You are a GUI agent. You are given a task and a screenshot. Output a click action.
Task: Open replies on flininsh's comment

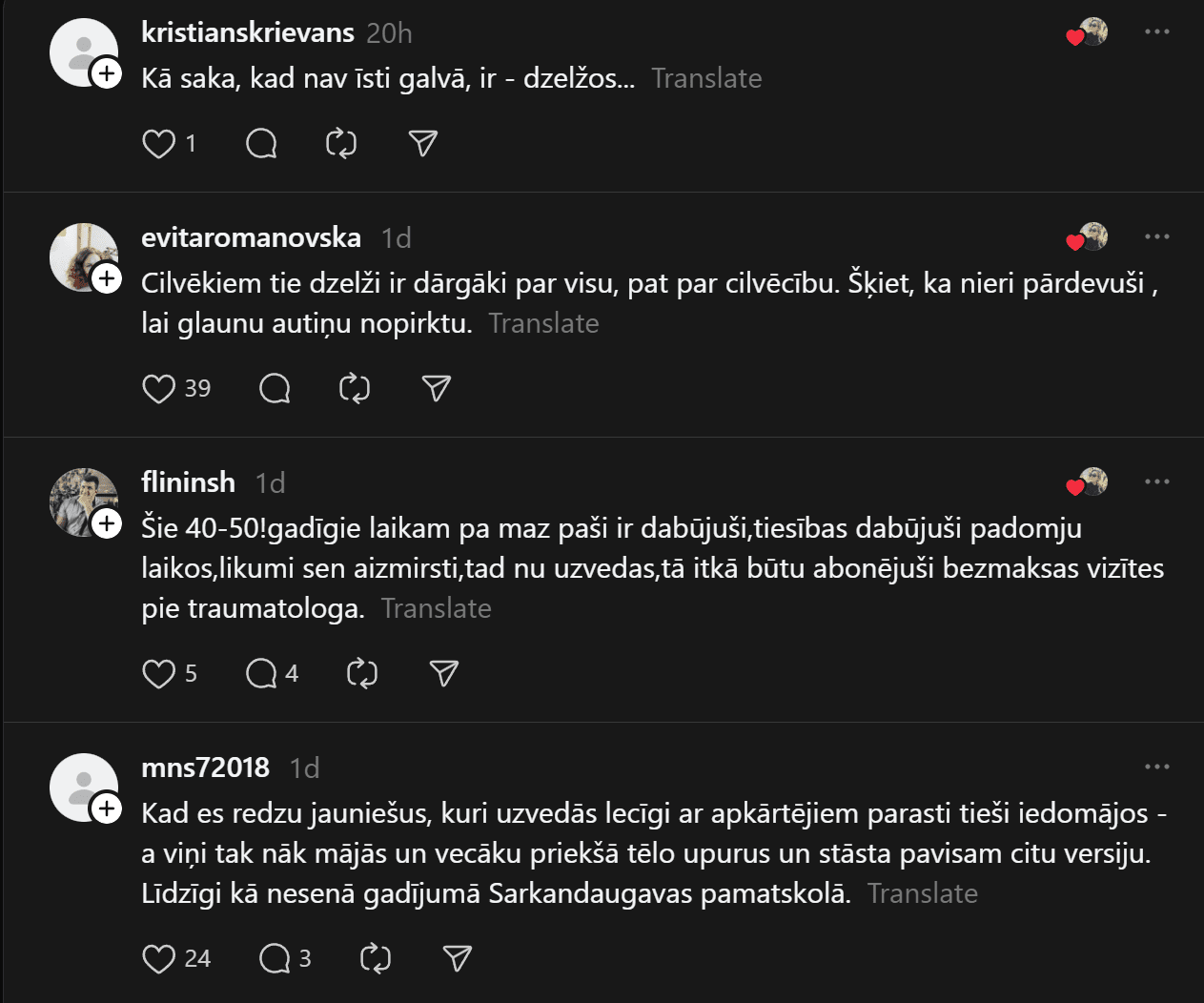pyautogui.click(x=261, y=674)
